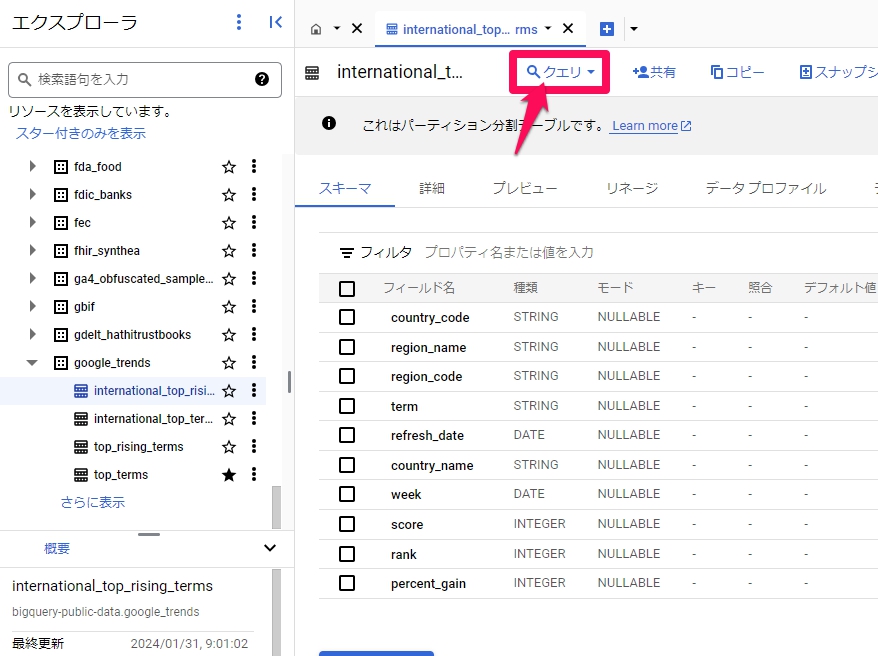
Task: Star the fda_food dataset
Action: [228, 167]
